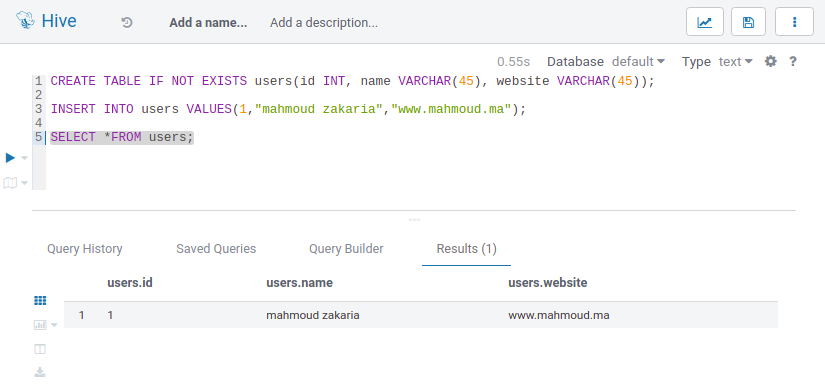Image resolution: width=825 pixels, height=391 pixels.
Task: Click the question mark help icon
Action: [x=793, y=62]
